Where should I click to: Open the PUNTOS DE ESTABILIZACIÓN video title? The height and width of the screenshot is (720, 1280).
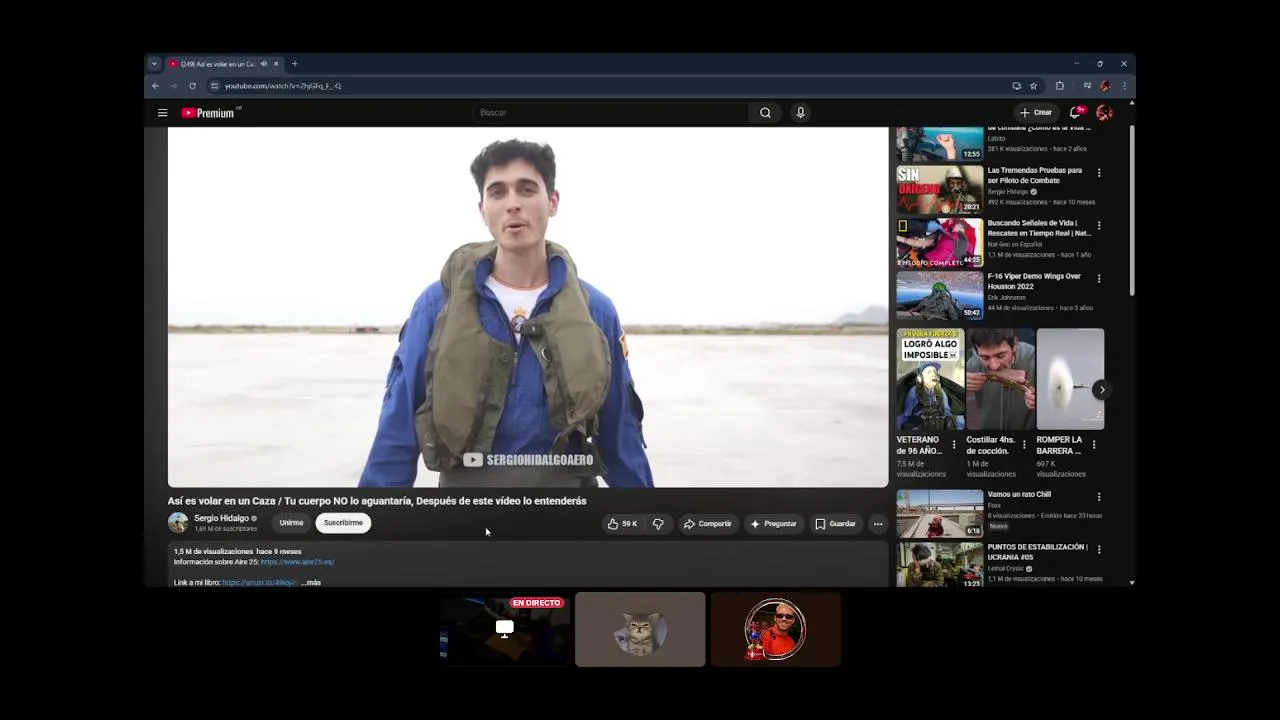tap(1037, 552)
